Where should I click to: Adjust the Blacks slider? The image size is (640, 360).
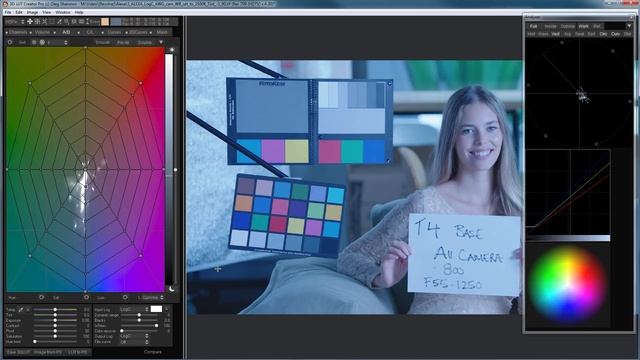coord(139,320)
